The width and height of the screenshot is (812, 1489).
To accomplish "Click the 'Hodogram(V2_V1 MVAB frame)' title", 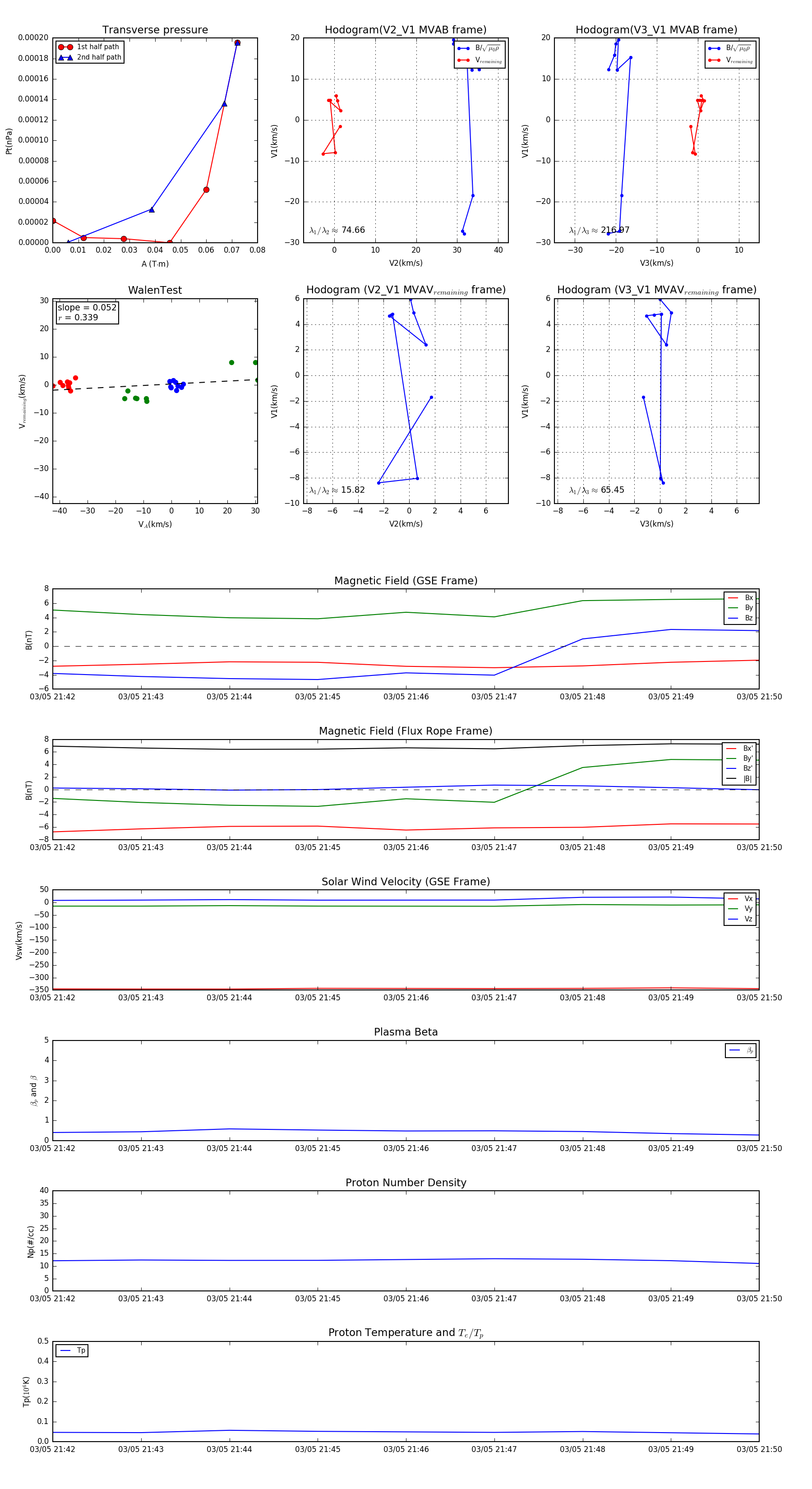I will pyautogui.click(x=406, y=30).
